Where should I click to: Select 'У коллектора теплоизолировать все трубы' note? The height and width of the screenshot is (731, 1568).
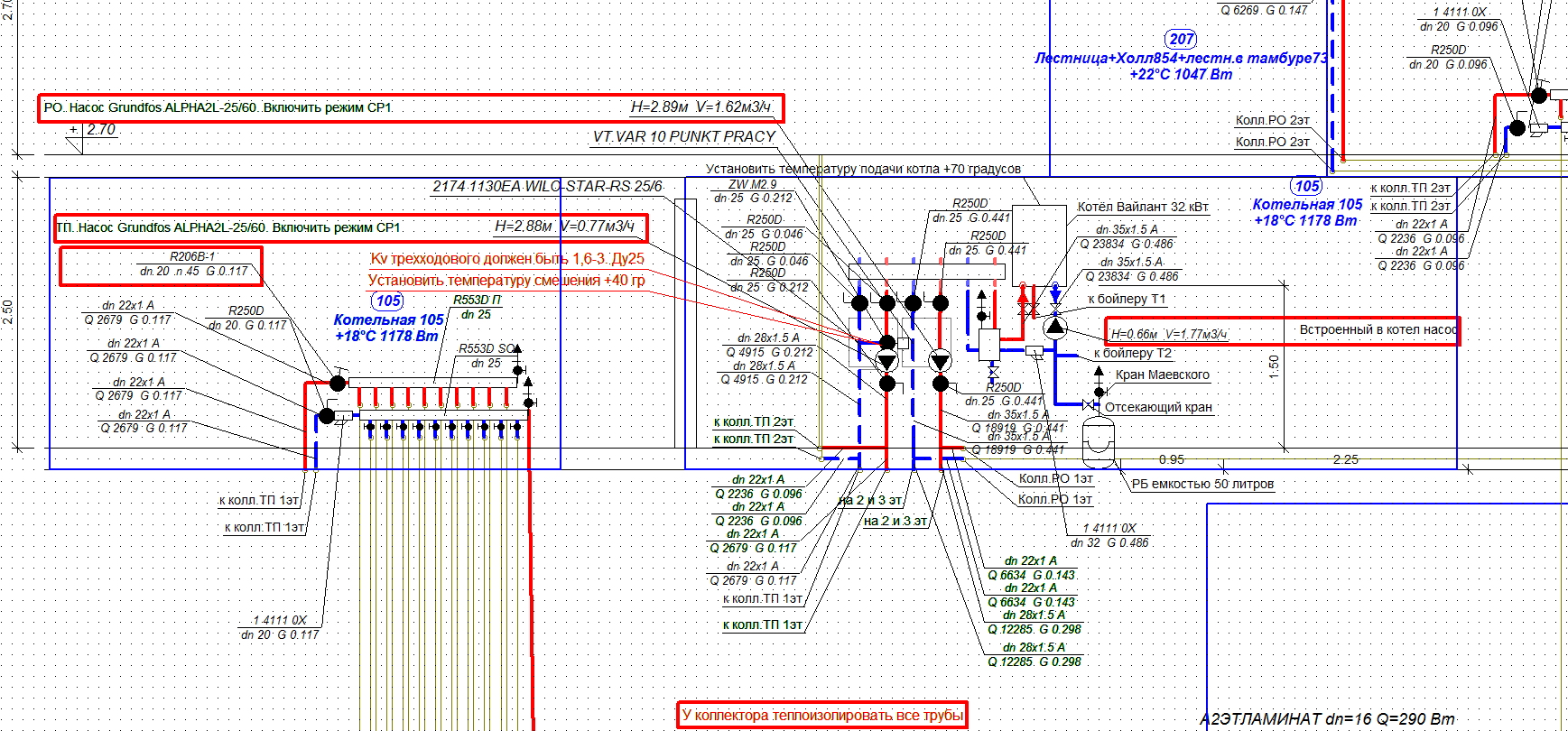(x=822, y=715)
